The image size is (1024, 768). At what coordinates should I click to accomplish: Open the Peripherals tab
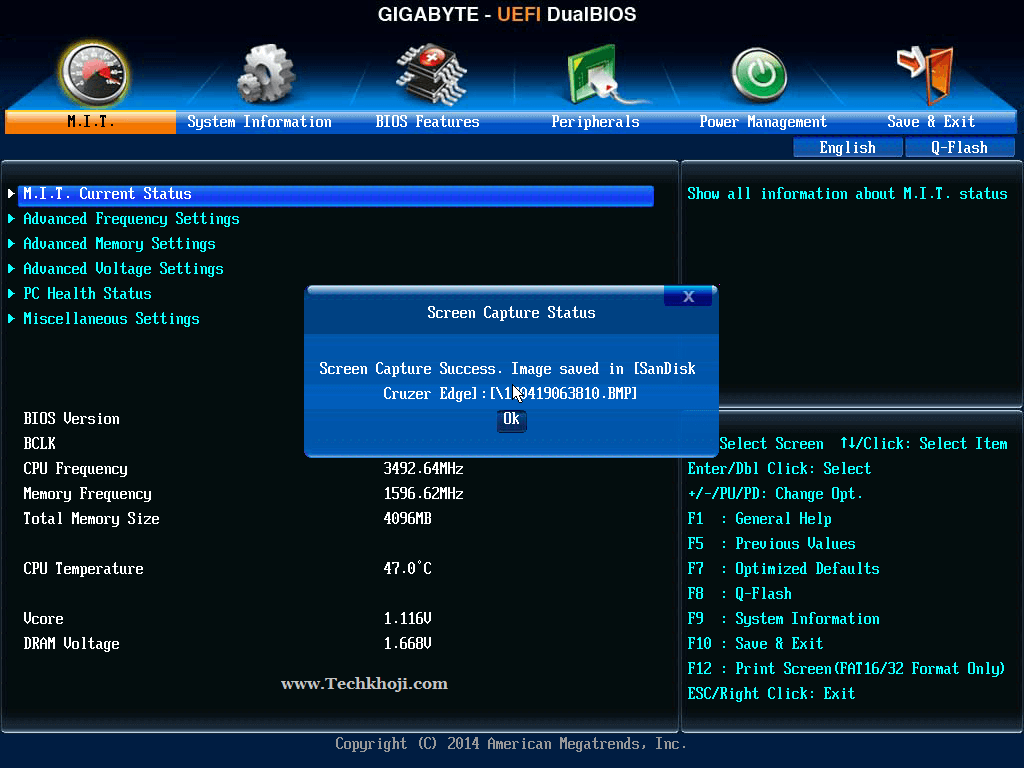click(x=595, y=122)
